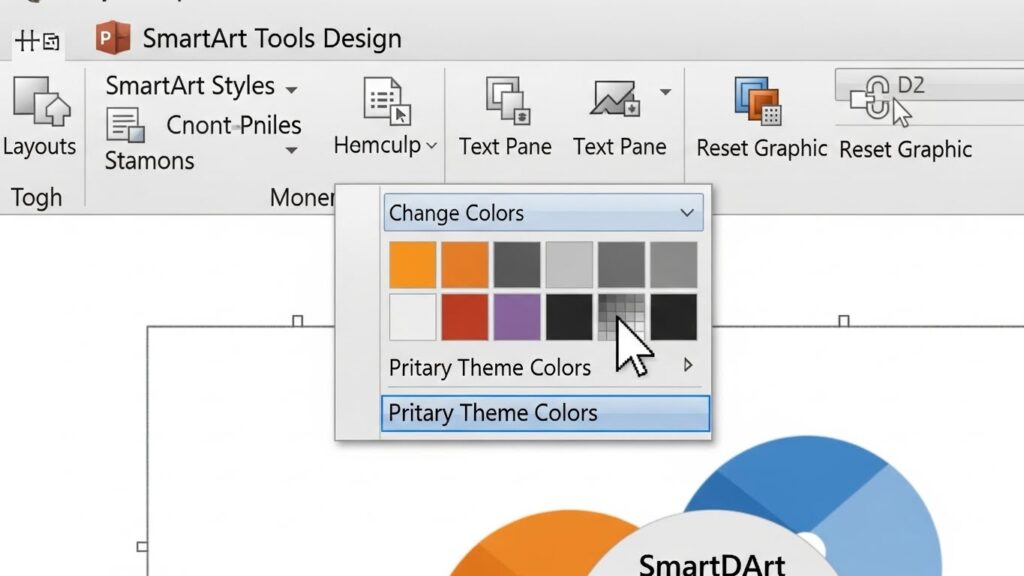This screenshot has height=576, width=1024.
Task: Select highlighted Pritary Theme Colors menu item
Action: (x=545, y=413)
